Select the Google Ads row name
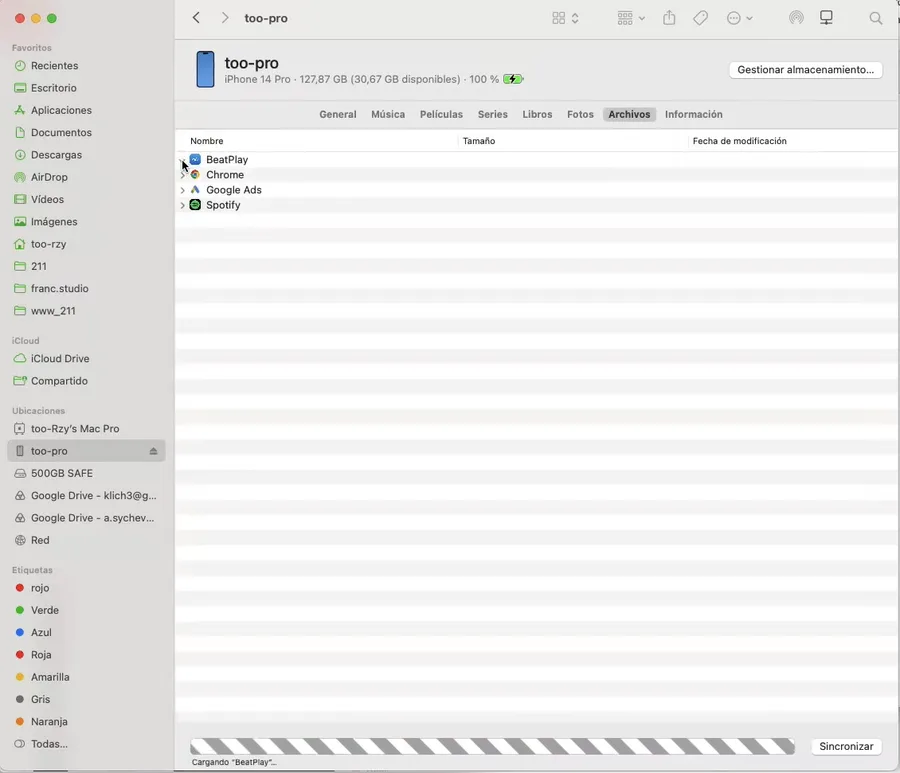The width and height of the screenshot is (900, 773). (234, 190)
